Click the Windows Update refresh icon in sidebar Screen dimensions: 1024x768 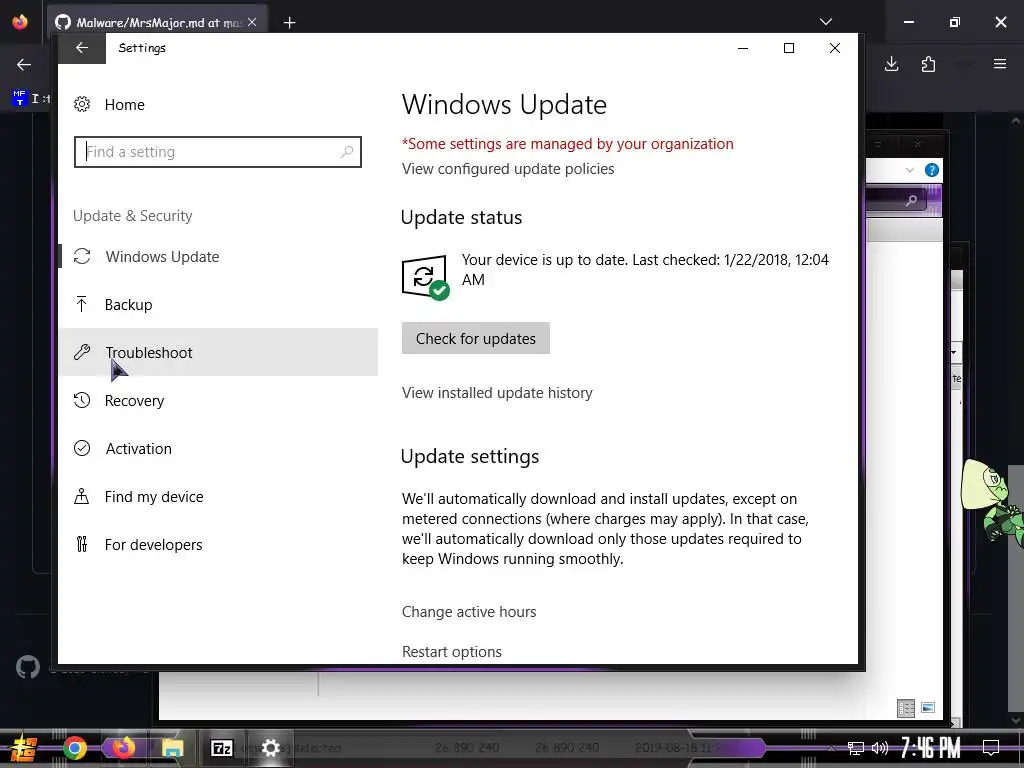pyautogui.click(x=82, y=257)
